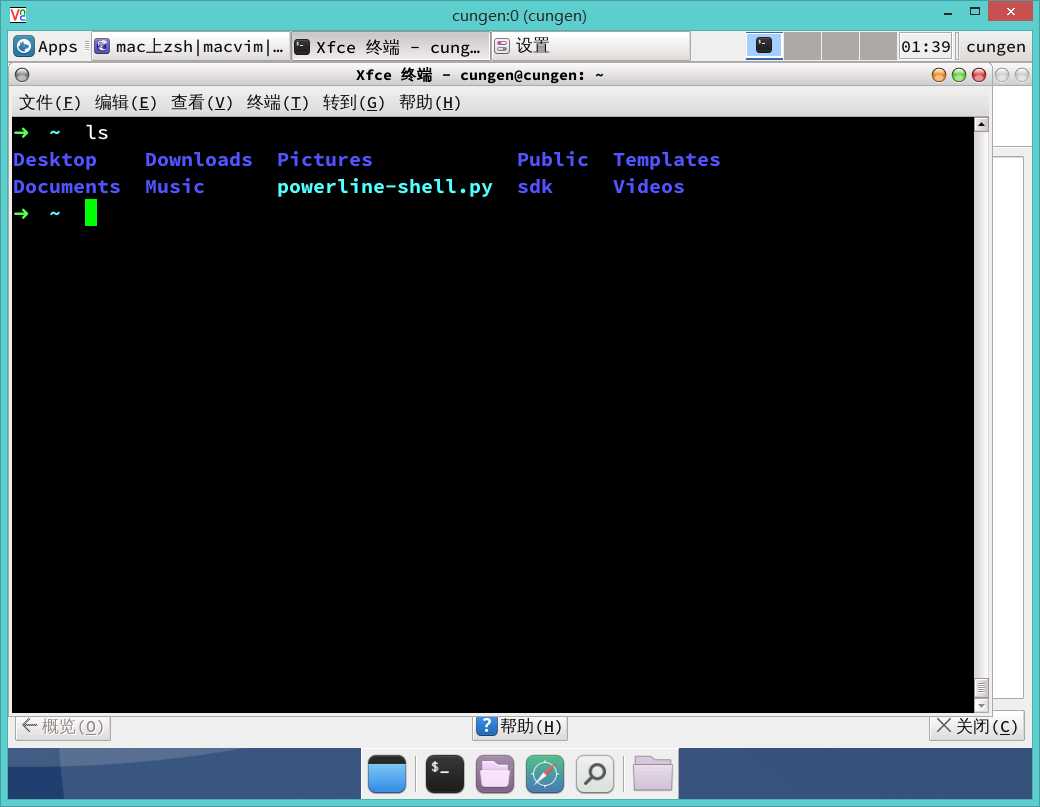Image resolution: width=1040 pixels, height=807 pixels.
Task: Click the 帮助(H) button in settings window
Action: click(x=520, y=727)
